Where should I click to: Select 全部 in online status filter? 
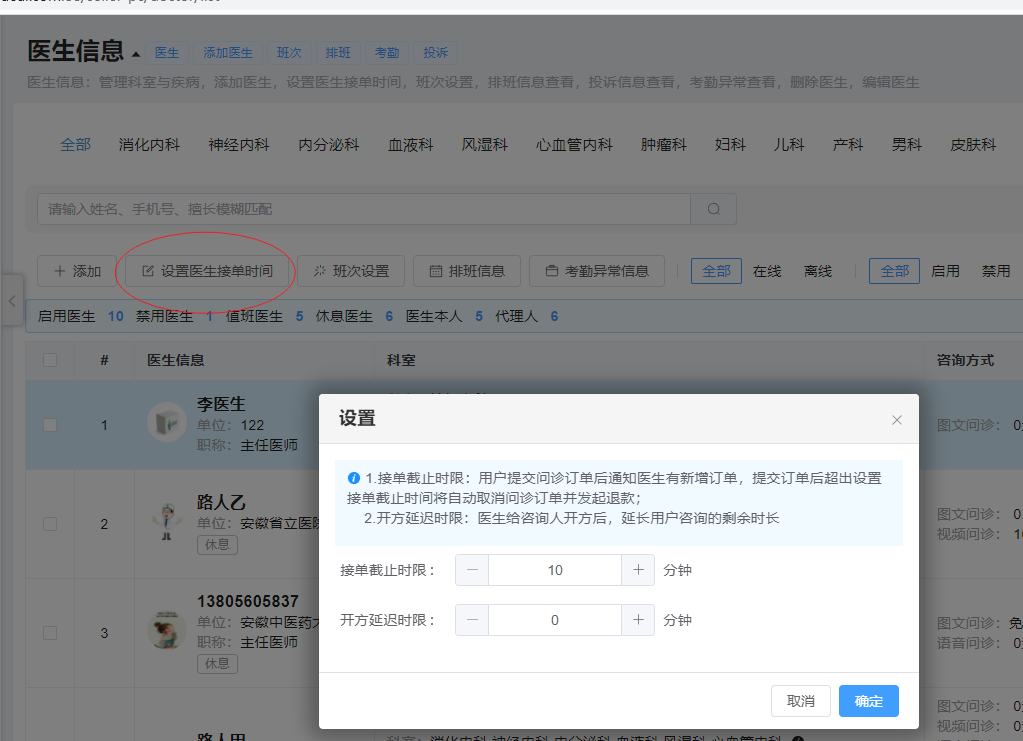click(716, 271)
